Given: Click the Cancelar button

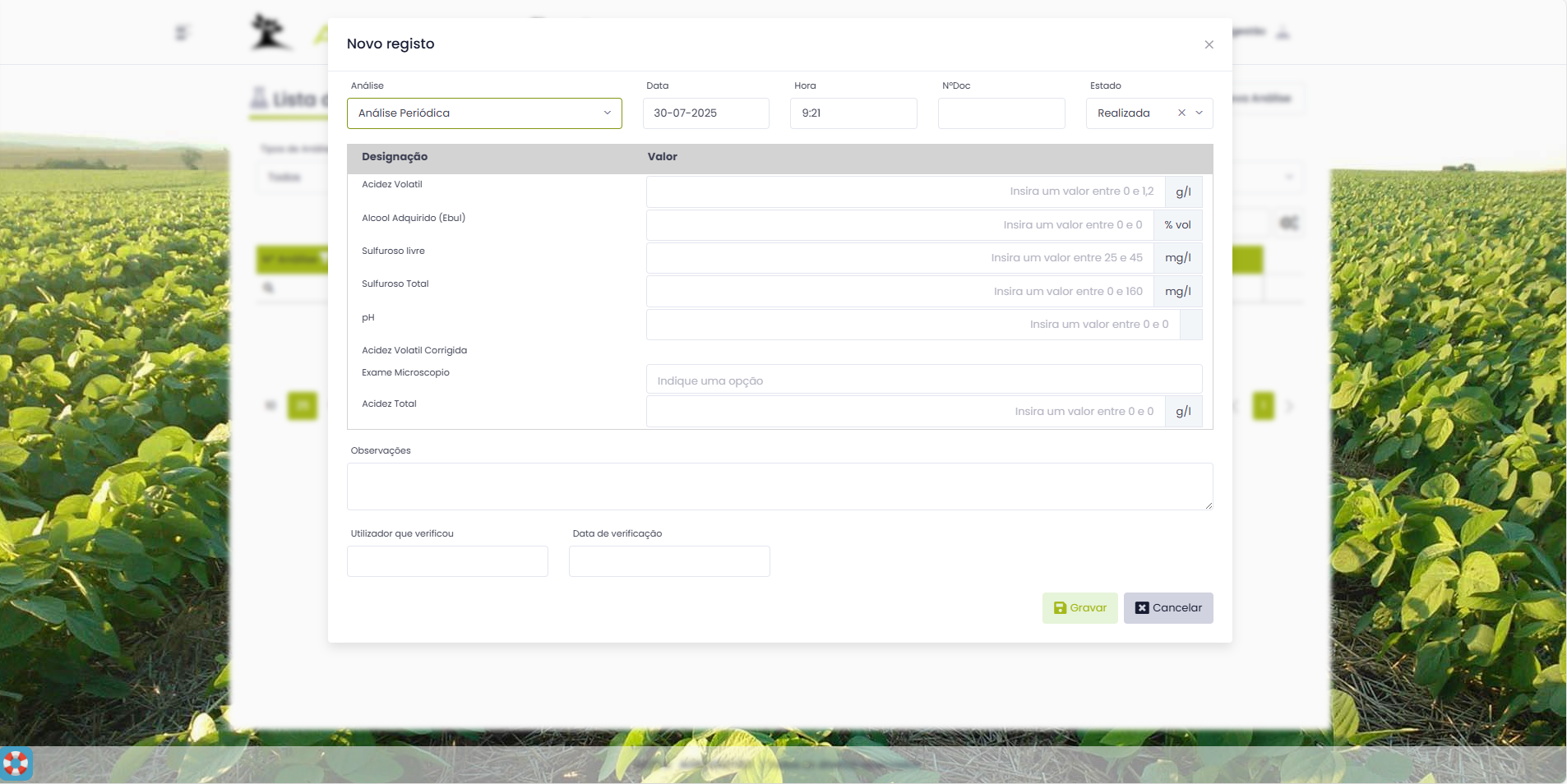Looking at the screenshot, I should pyautogui.click(x=1167, y=608).
